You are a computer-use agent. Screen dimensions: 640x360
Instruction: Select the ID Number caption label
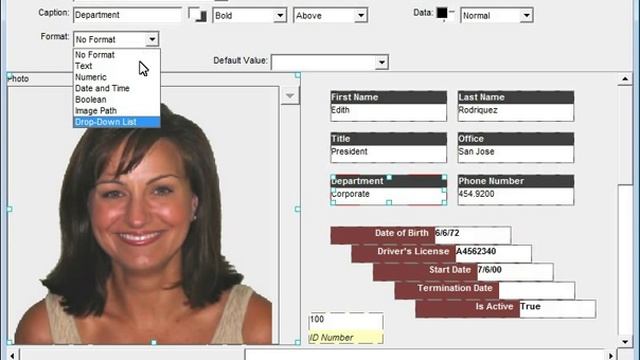(346, 338)
